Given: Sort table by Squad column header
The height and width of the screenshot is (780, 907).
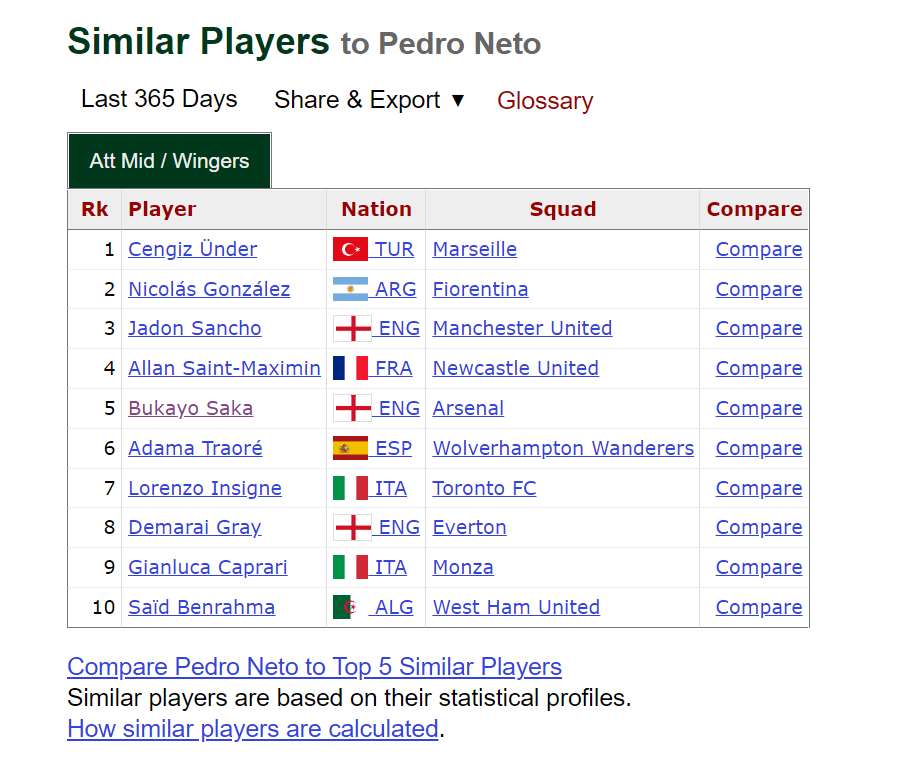Looking at the screenshot, I should coord(562,209).
